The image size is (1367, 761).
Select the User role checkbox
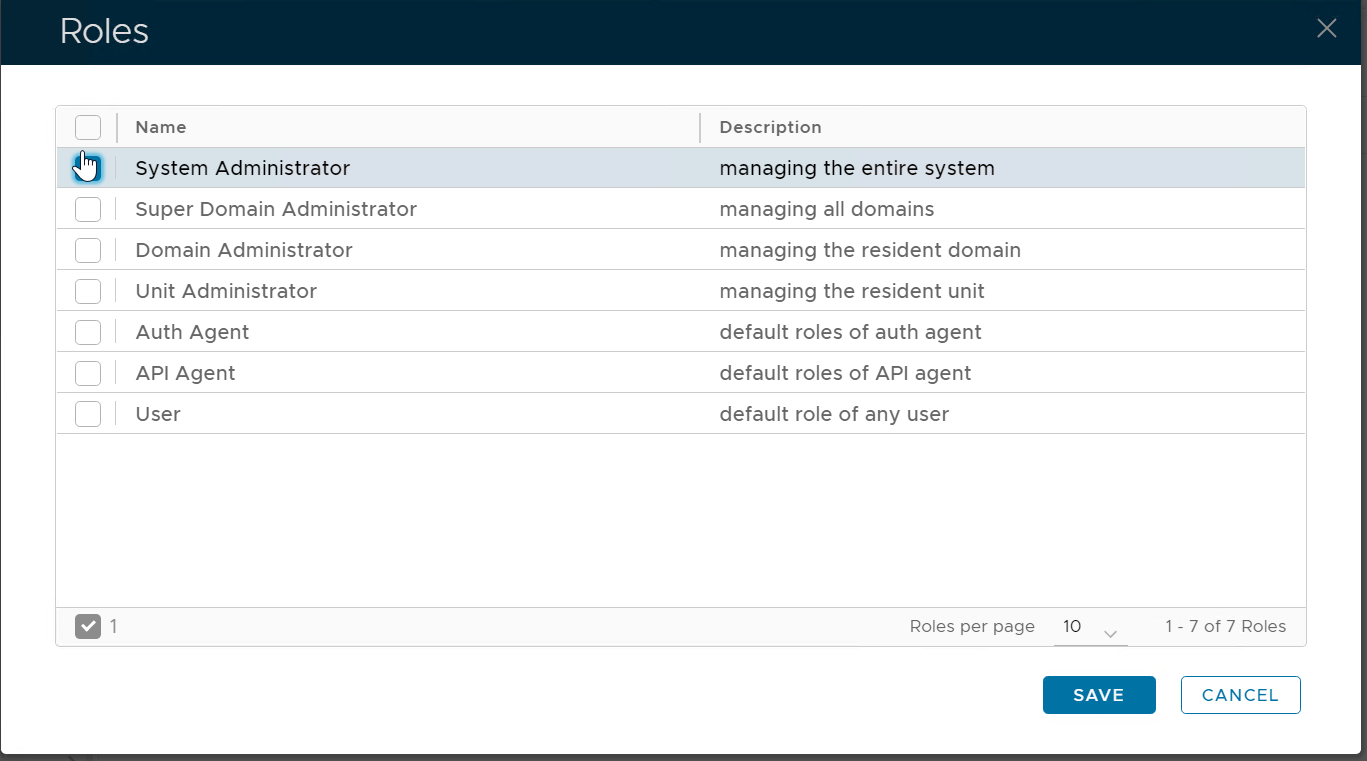pos(88,414)
